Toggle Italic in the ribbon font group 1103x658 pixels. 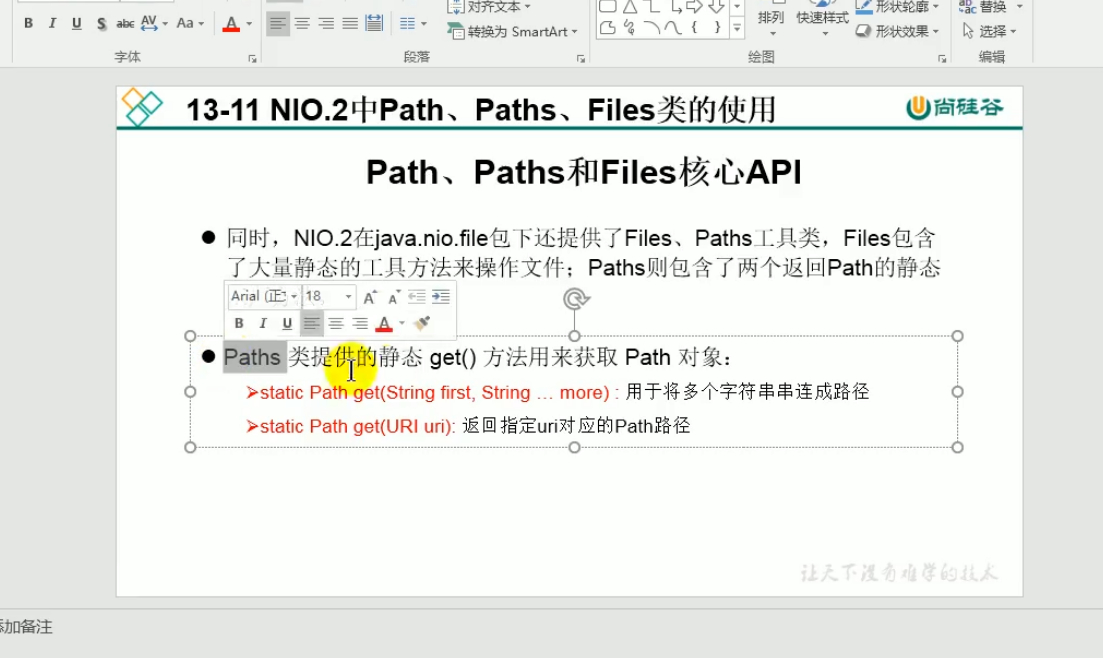click(52, 23)
